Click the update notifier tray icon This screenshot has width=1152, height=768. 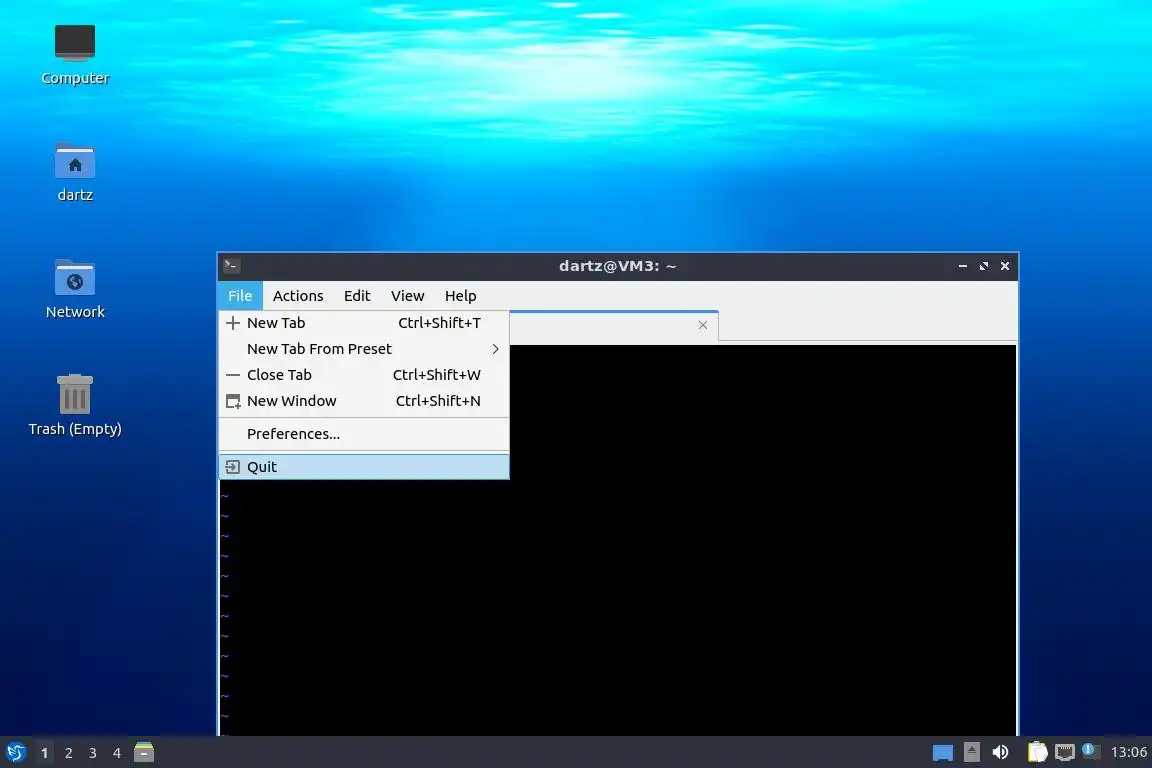coord(1090,751)
